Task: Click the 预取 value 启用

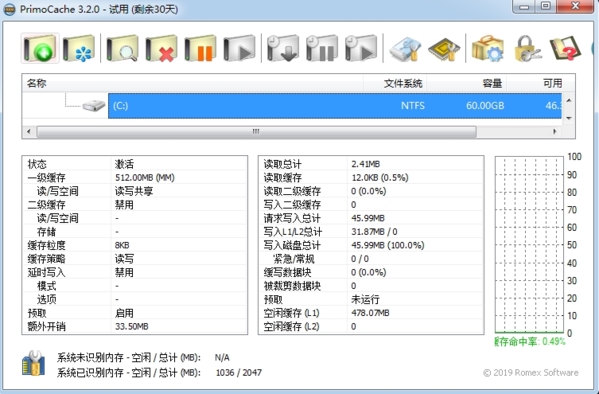Action: 124,313
